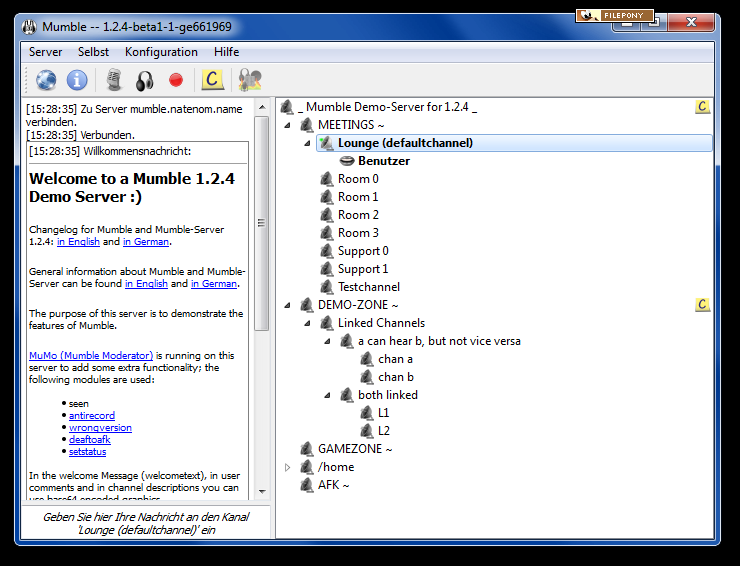Click the FilePony badge in the title bar
This screenshot has width=740, height=566.
[615, 16]
